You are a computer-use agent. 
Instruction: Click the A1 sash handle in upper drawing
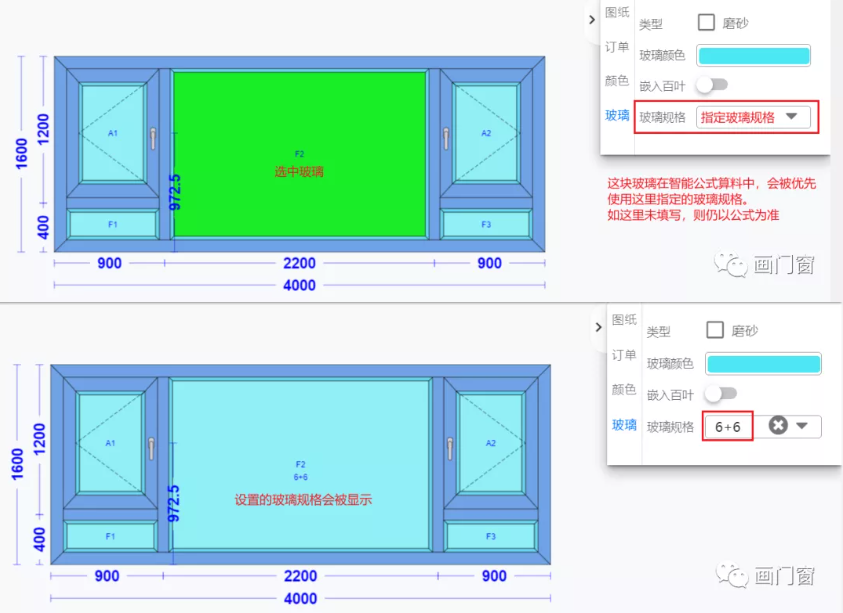153,138
